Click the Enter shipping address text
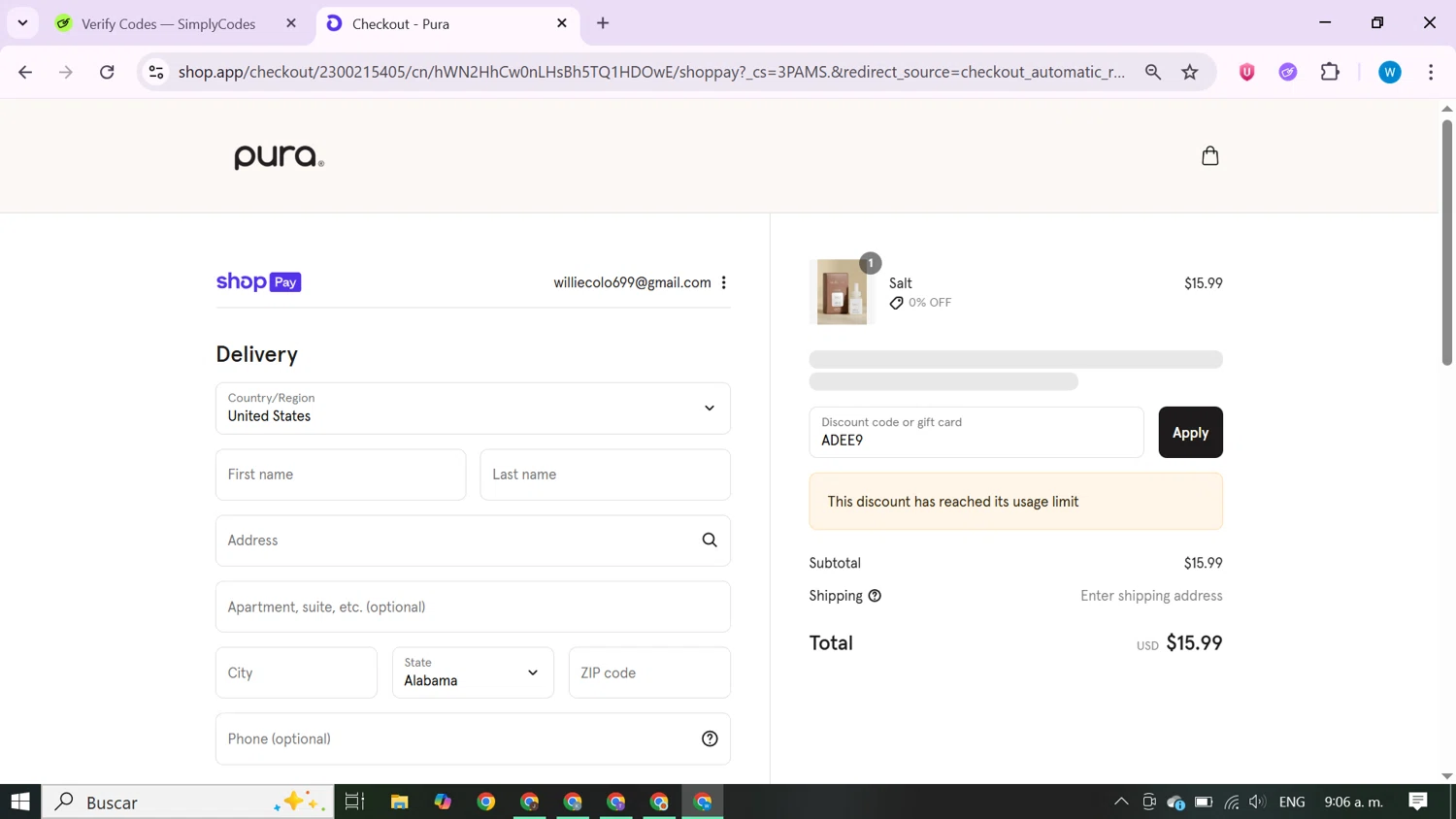The width and height of the screenshot is (1456, 819). tap(1151, 596)
